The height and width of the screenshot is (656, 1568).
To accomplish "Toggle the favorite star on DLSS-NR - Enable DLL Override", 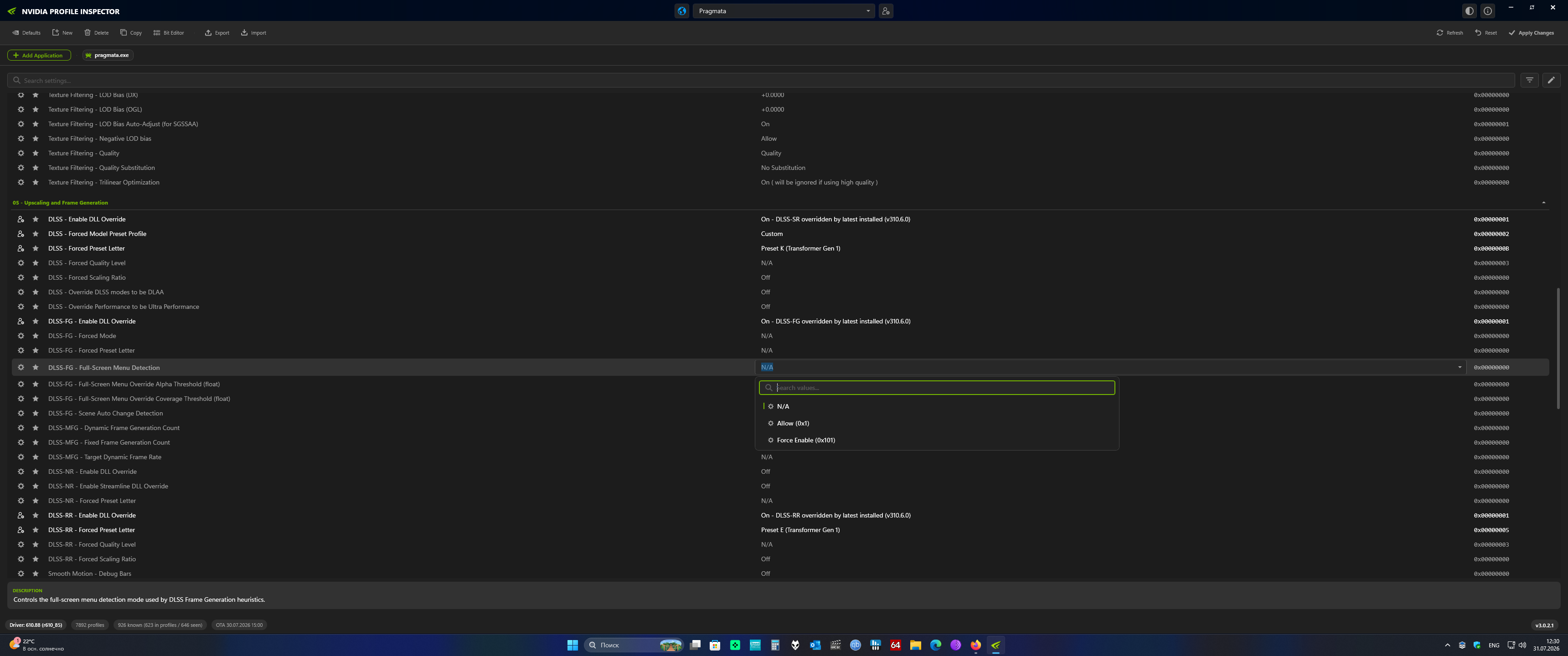I will pos(35,471).
